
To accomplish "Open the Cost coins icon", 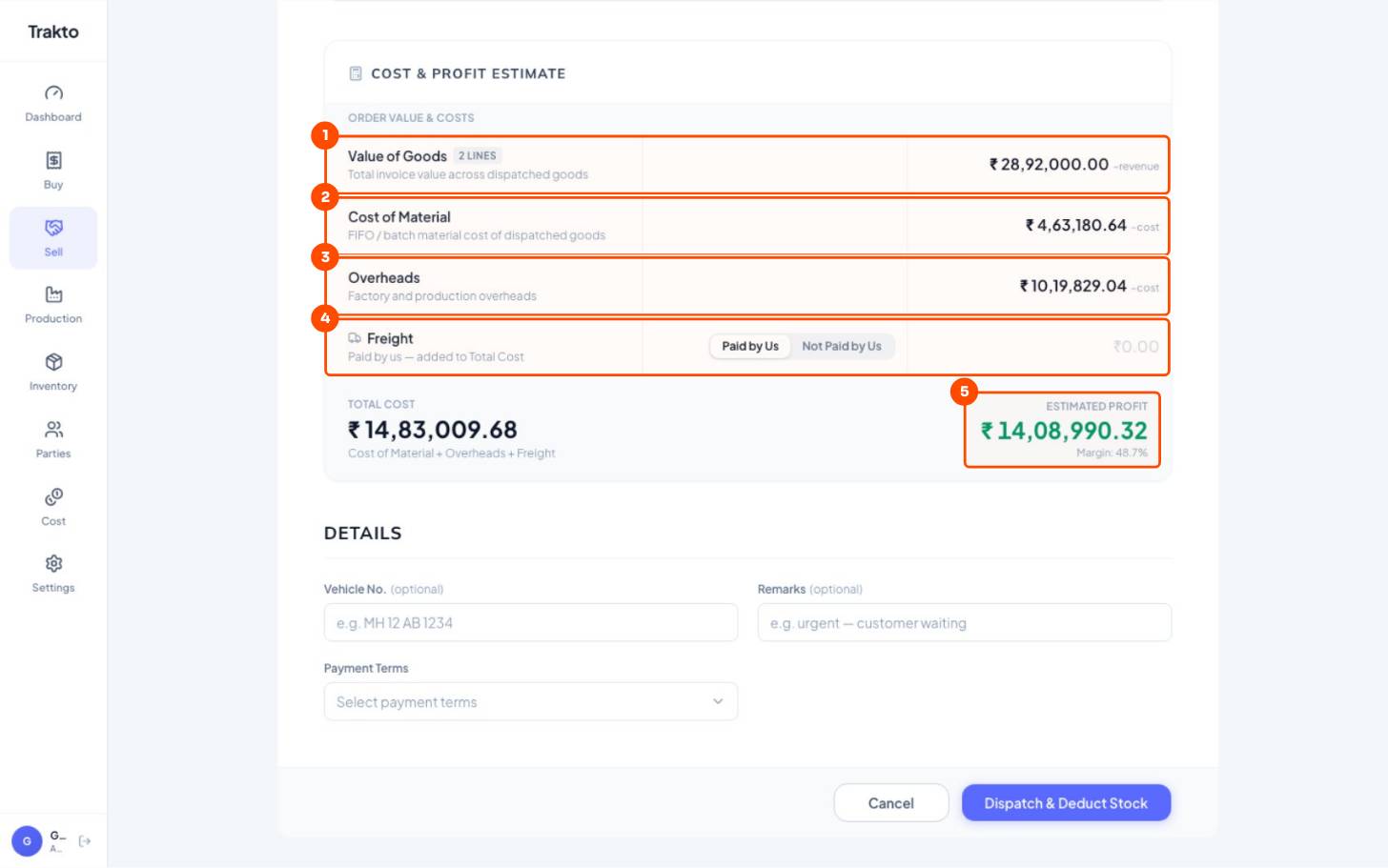I will pos(53,497).
